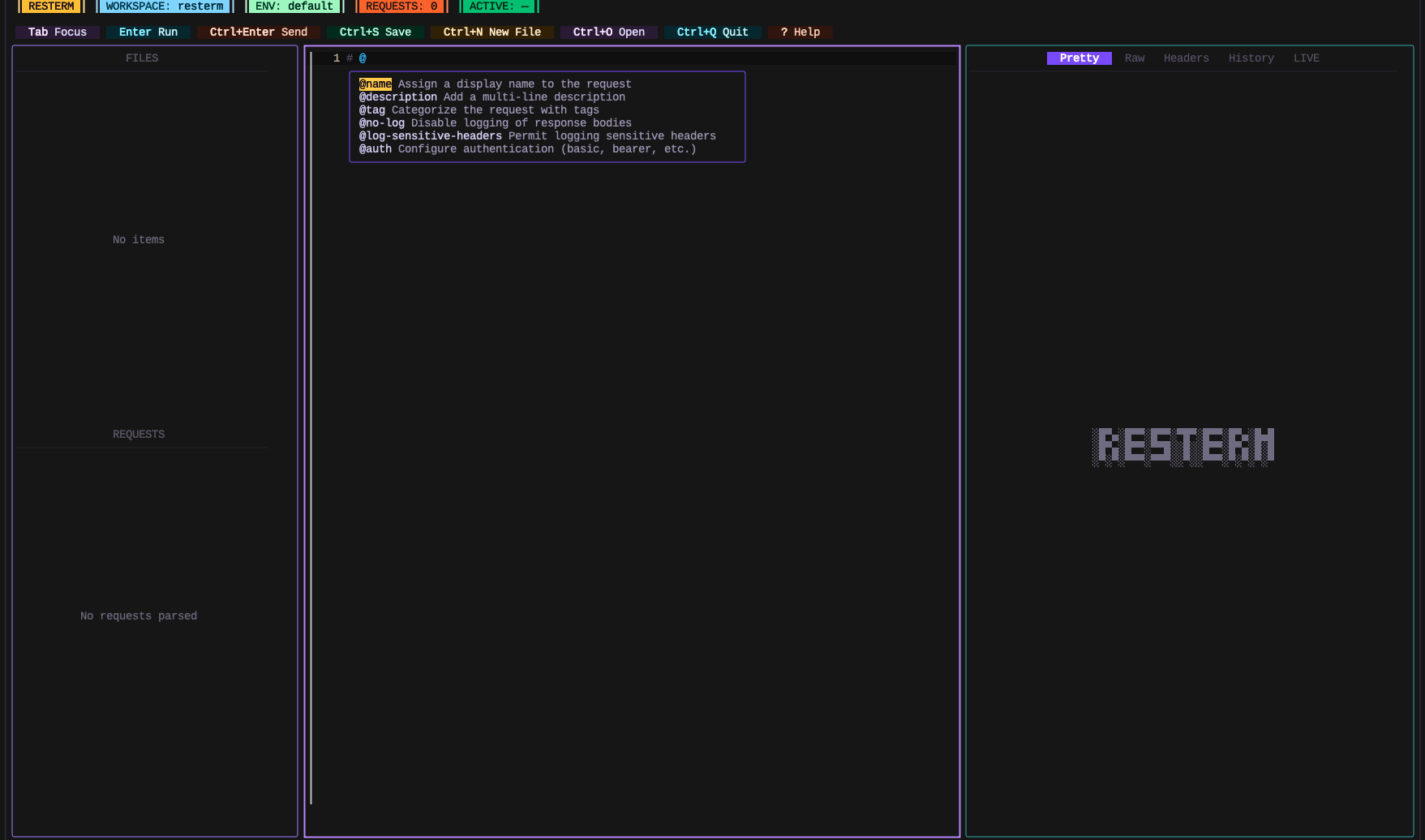1425x840 pixels.
Task: Click the ENV: default environment indicator
Action: click(x=294, y=6)
